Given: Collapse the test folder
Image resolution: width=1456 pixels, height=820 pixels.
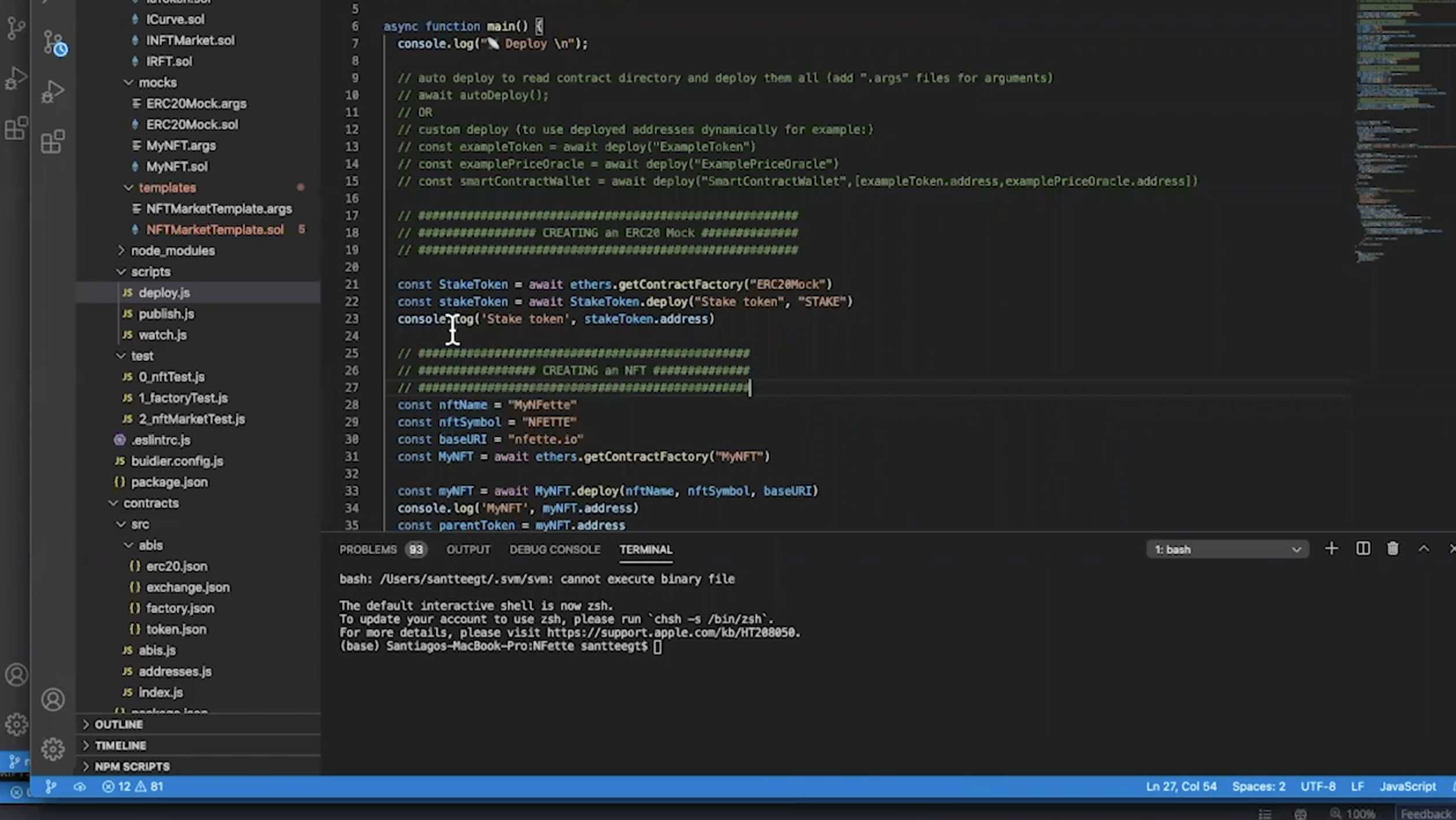Looking at the screenshot, I should [x=121, y=356].
